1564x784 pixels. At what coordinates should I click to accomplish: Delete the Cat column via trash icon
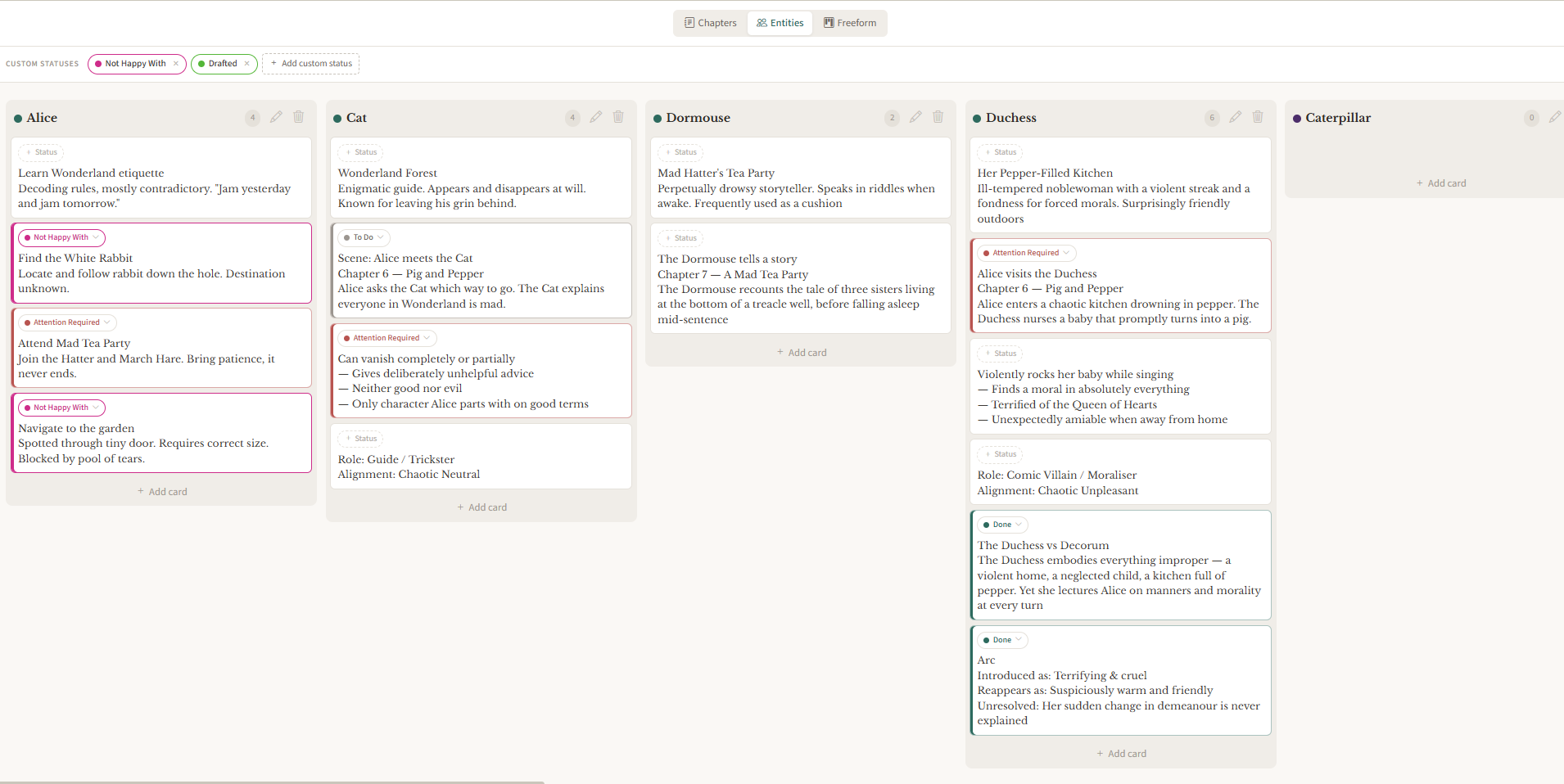pyautogui.click(x=618, y=117)
